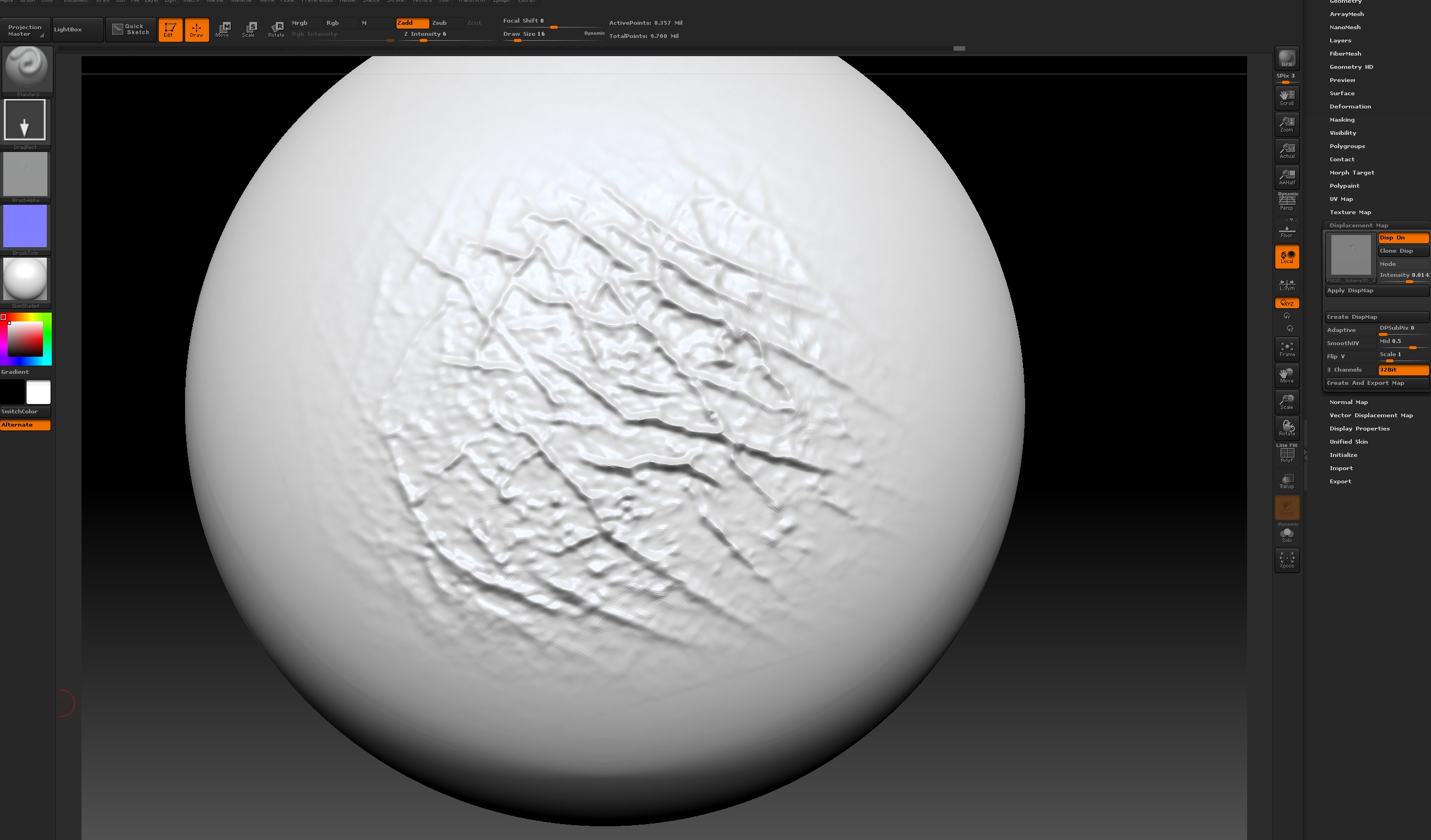Toggle Persp perspective view icon
This screenshot has width=1431, height=840.
[1286, 202]
